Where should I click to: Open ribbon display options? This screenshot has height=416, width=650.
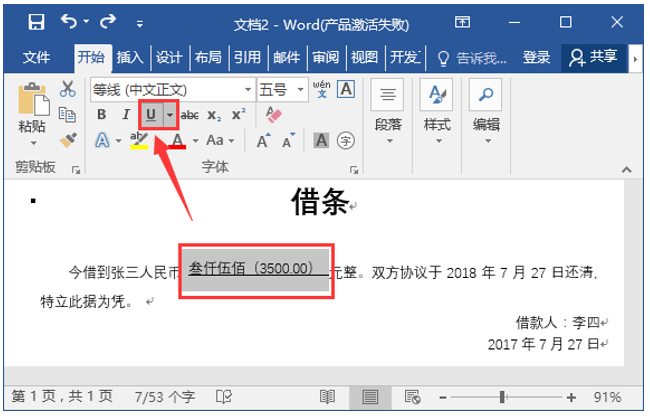462,22
